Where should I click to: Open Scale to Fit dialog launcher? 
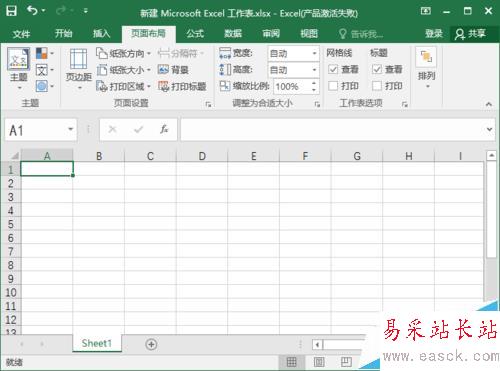317,104
